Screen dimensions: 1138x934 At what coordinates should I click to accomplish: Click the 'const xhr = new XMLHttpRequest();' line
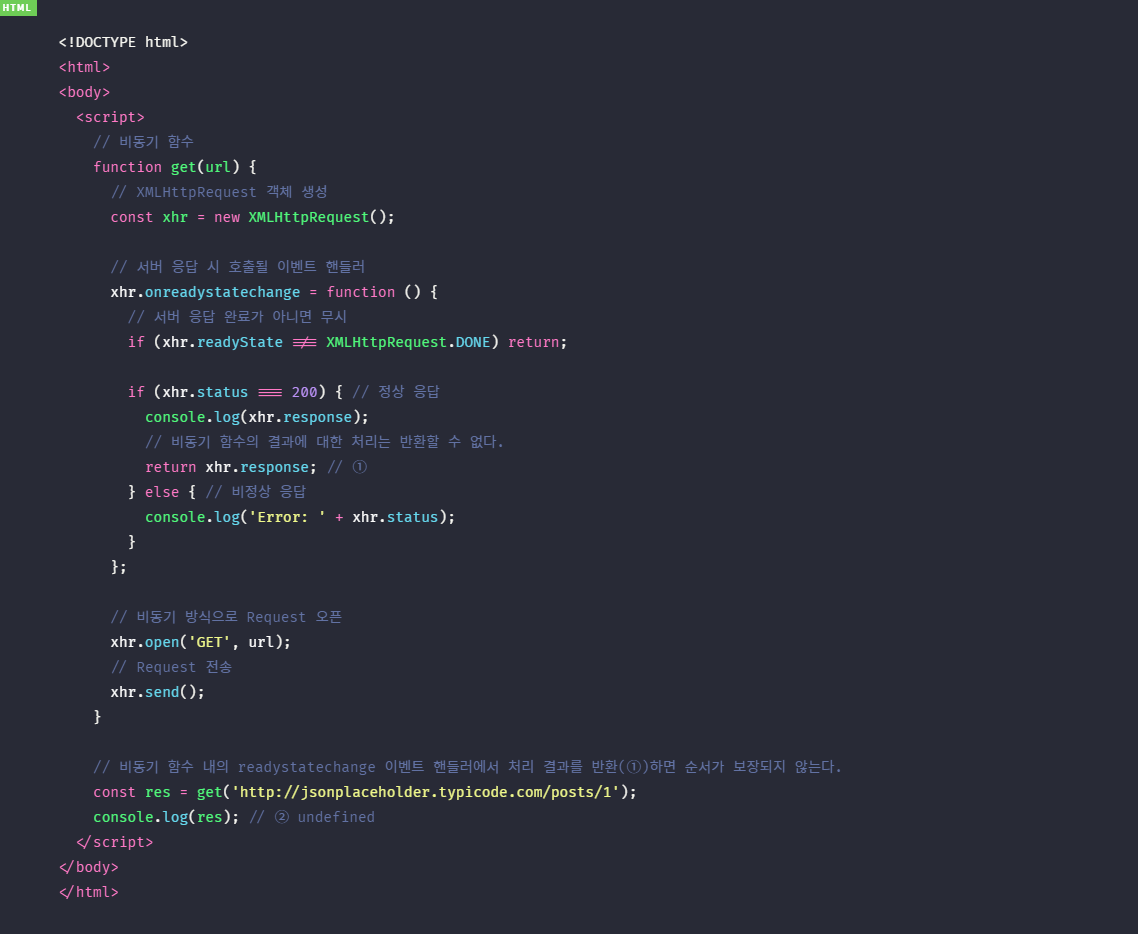pyautogui.click(x=253, y=217)
